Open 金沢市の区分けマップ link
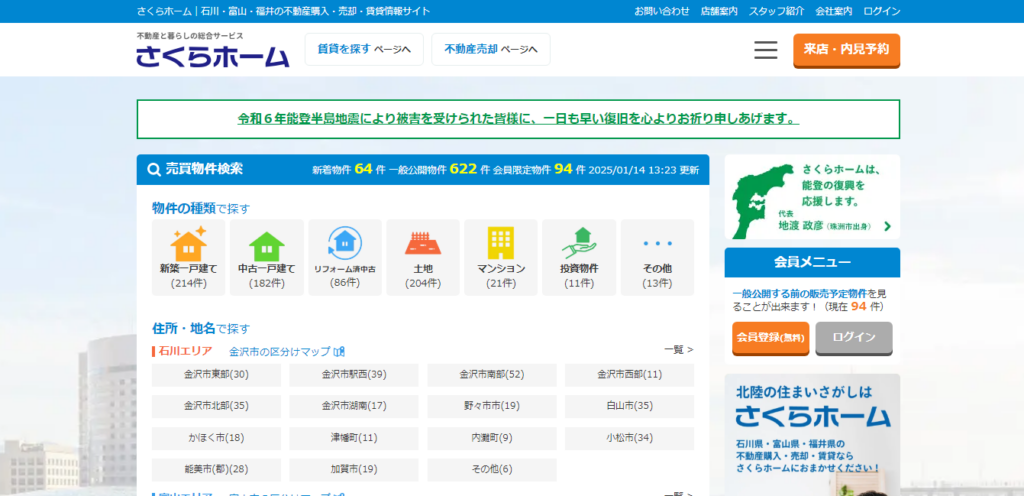 [286, 352]
